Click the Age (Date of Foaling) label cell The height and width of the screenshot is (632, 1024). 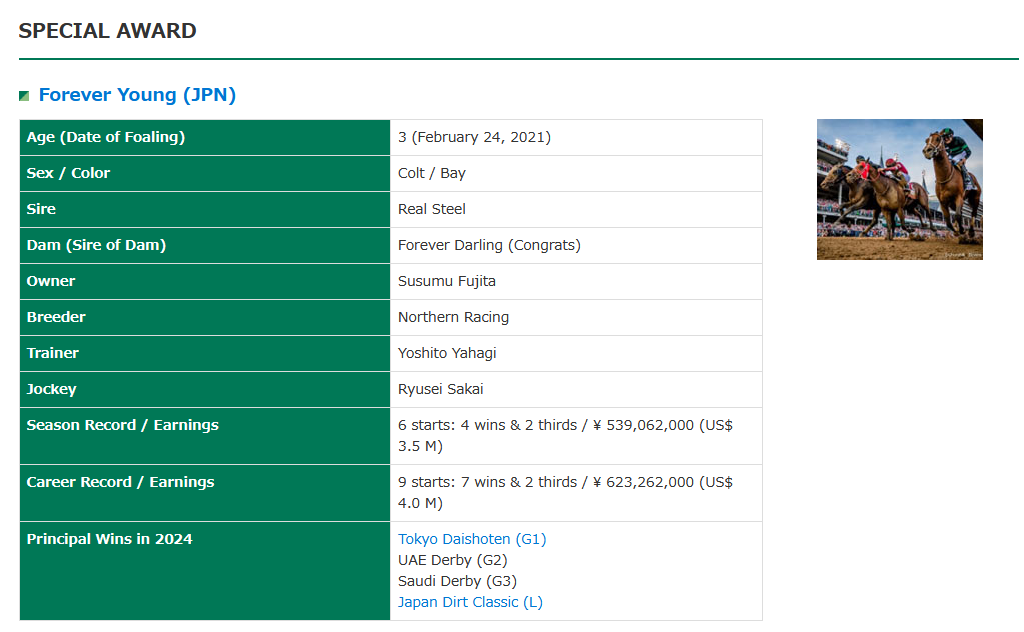(205, 137)
